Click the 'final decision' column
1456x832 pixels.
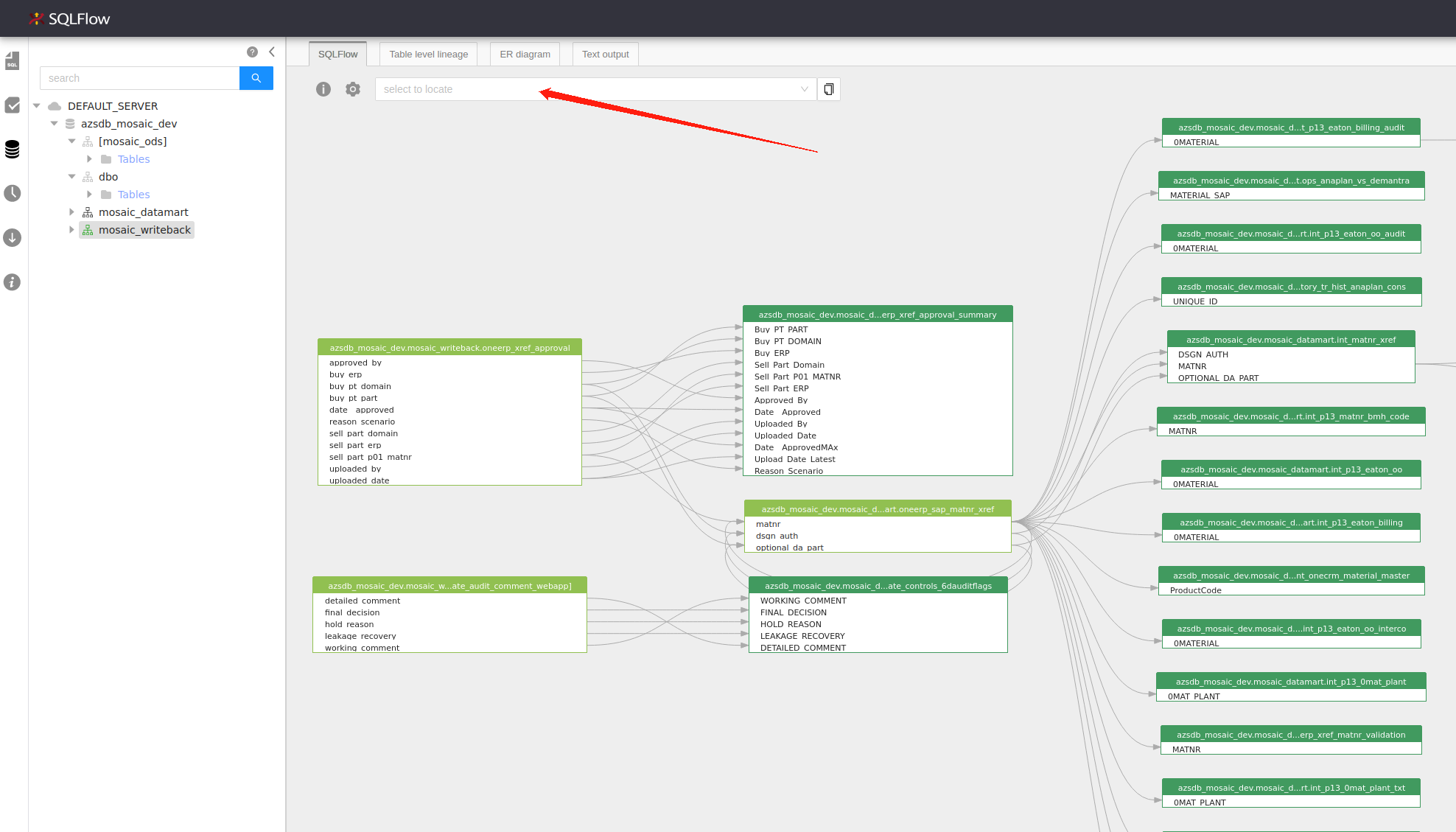352,612
